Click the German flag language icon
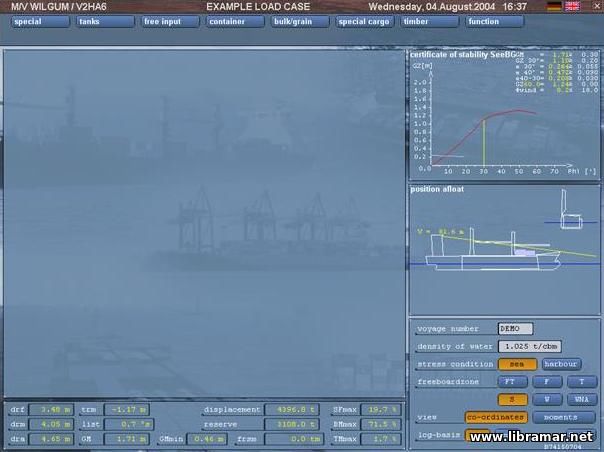 point(553,6)
